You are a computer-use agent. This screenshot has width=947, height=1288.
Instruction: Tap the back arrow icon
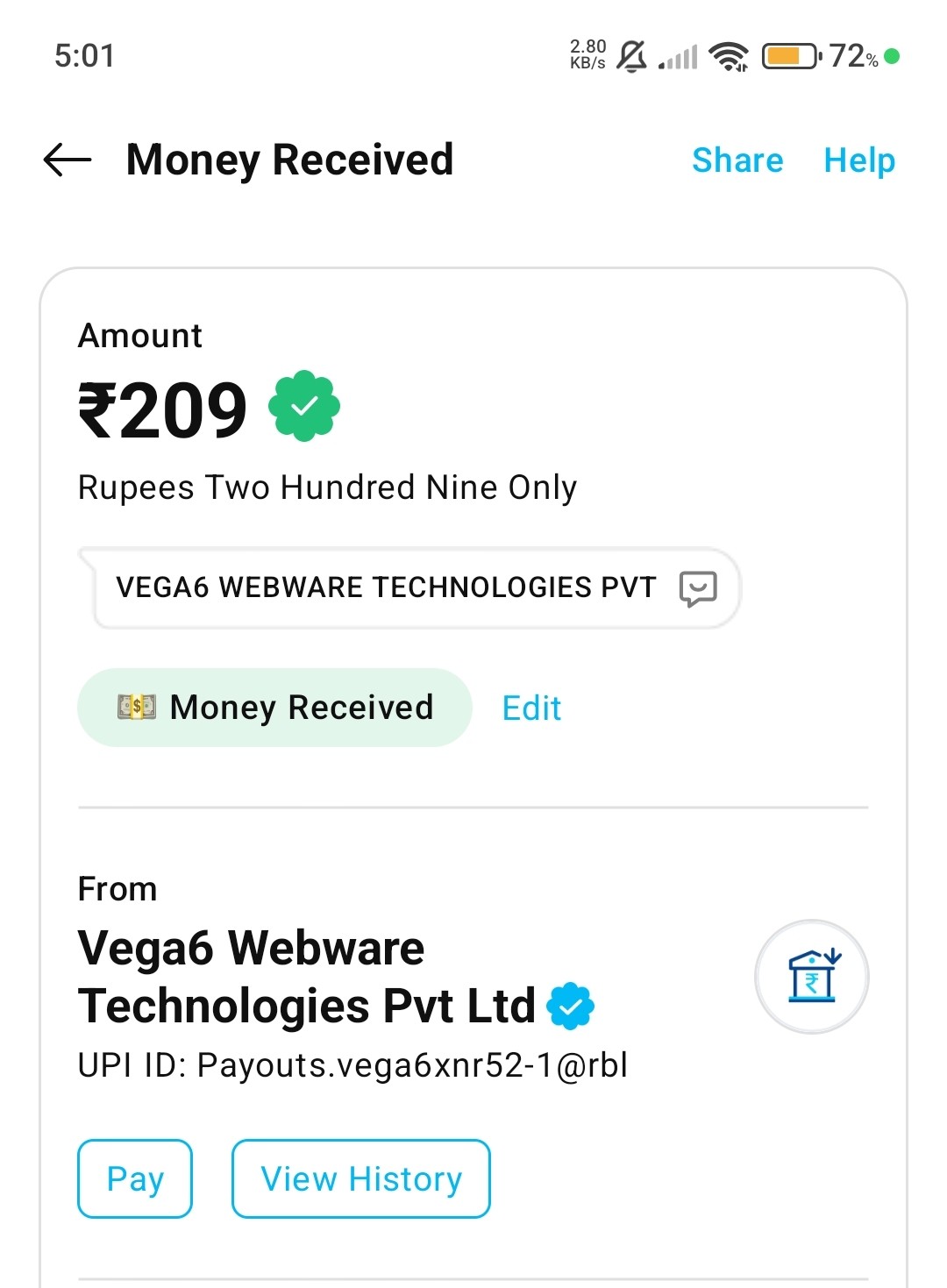(x=68, y=160)
